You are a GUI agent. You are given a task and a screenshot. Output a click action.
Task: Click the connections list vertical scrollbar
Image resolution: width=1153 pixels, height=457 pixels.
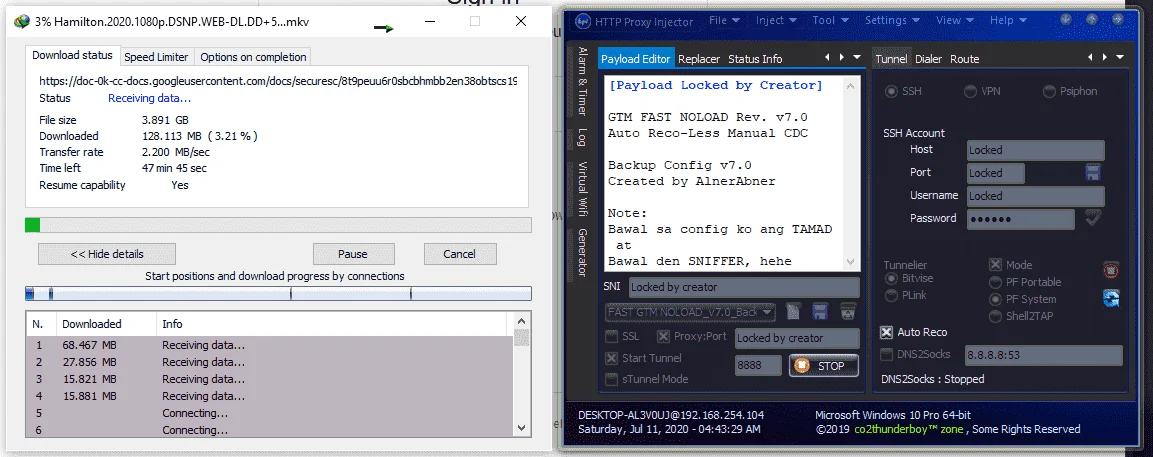point(521,374)
